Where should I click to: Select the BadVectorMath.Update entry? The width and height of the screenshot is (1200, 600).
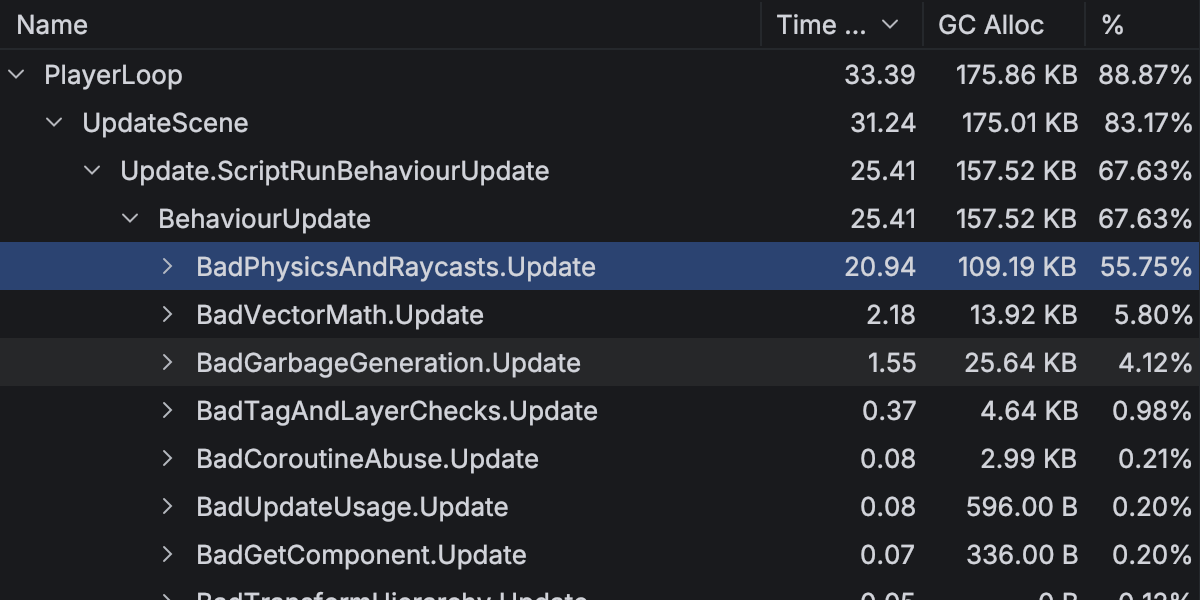(x=340, y=315)
